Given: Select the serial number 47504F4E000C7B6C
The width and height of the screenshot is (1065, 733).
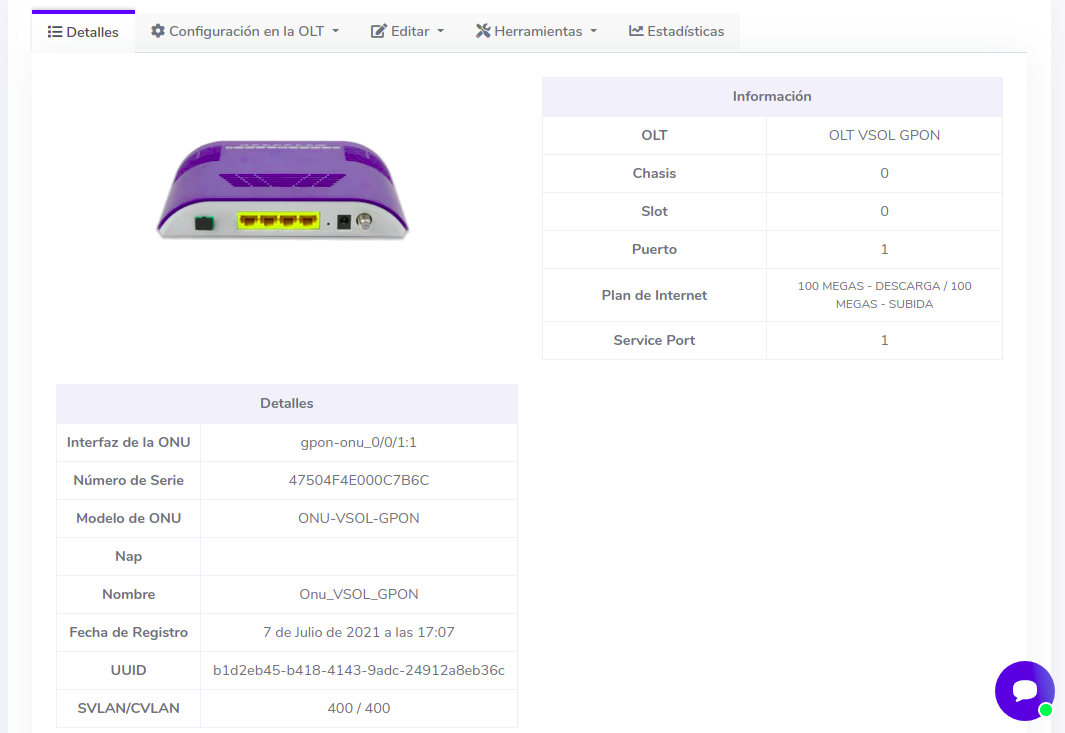Looking at the screenshot, I should tap(359, 480).
